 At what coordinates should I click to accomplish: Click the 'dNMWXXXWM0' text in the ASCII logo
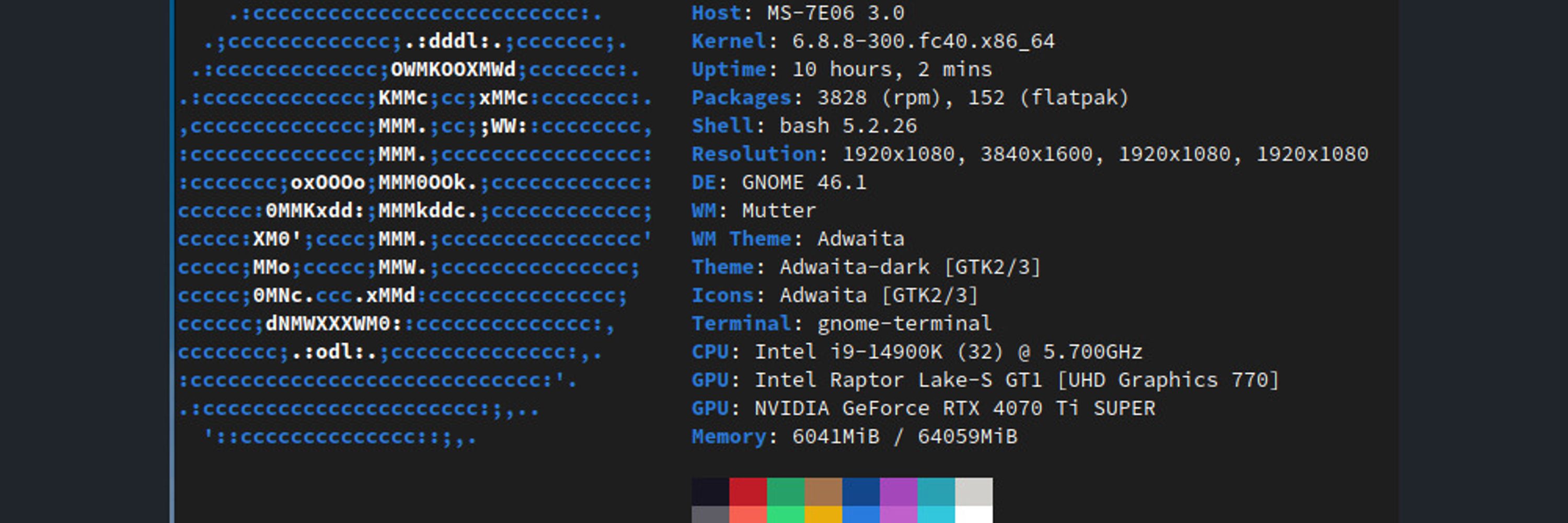click(328, 323)
